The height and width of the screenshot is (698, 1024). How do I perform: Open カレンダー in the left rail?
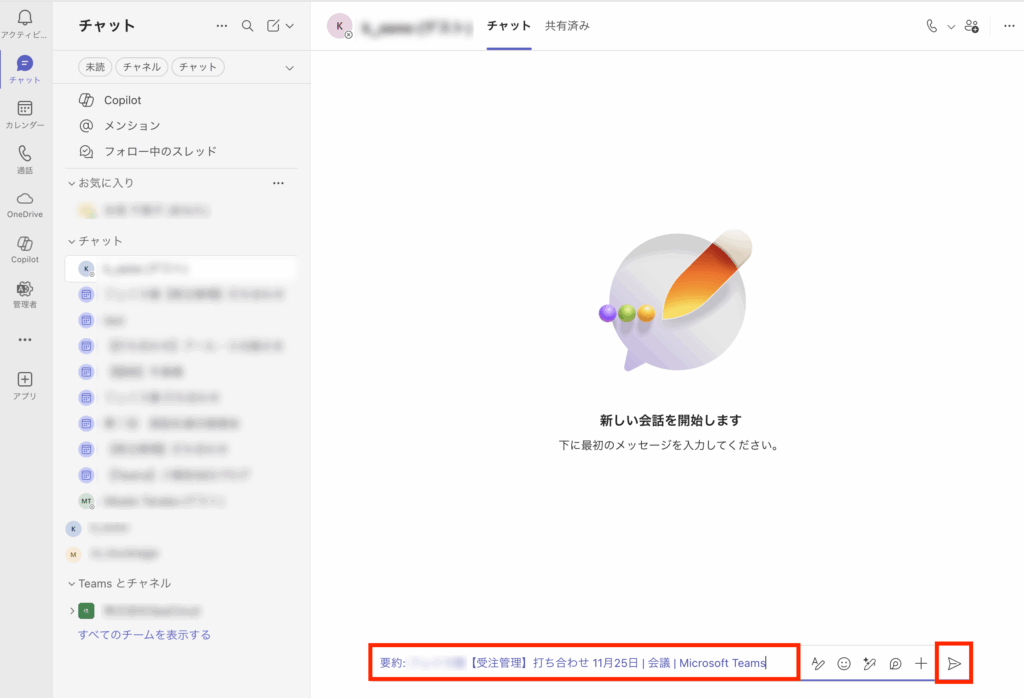25,109
